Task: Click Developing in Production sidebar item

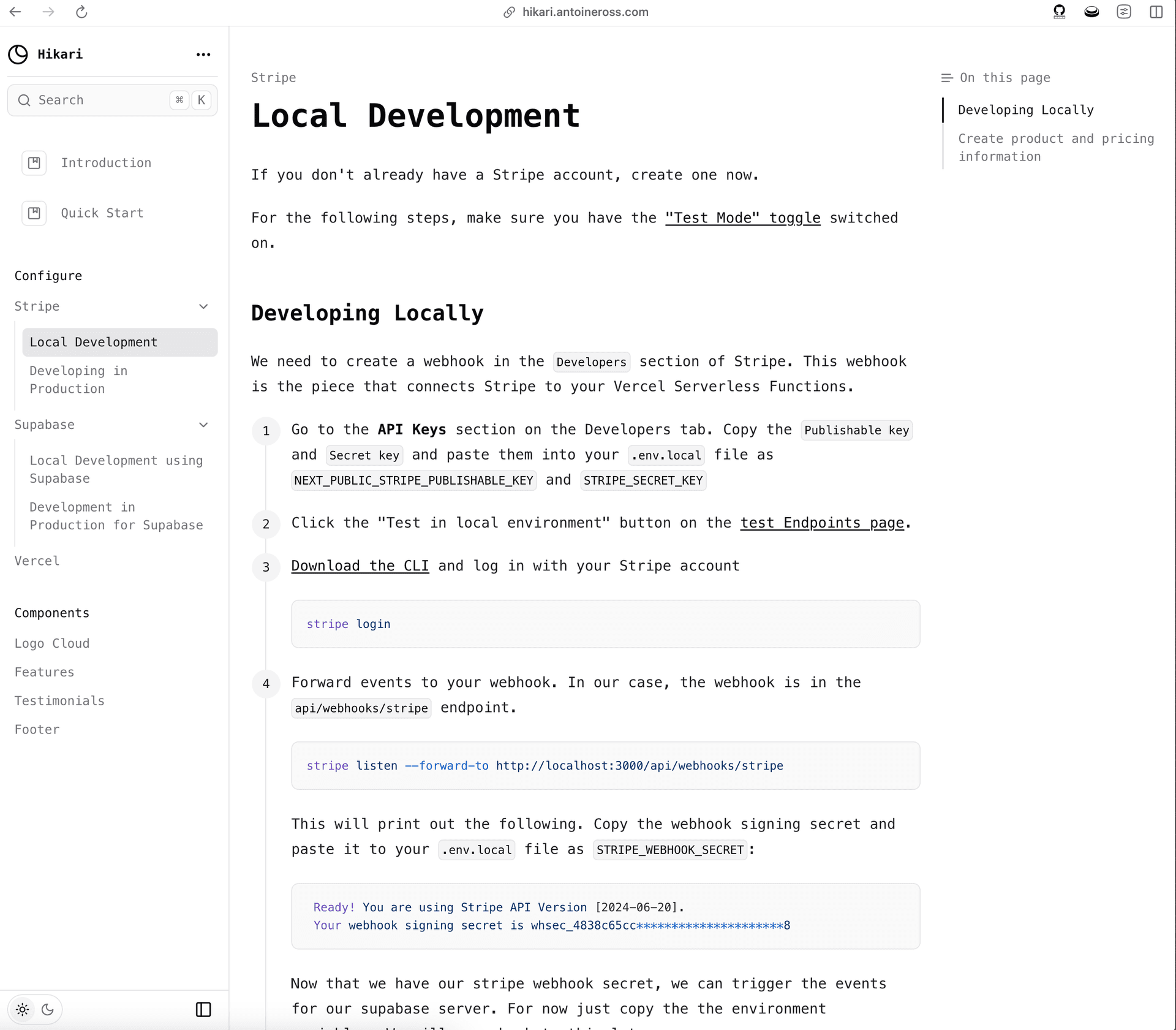Action: (x=79, y=380)
